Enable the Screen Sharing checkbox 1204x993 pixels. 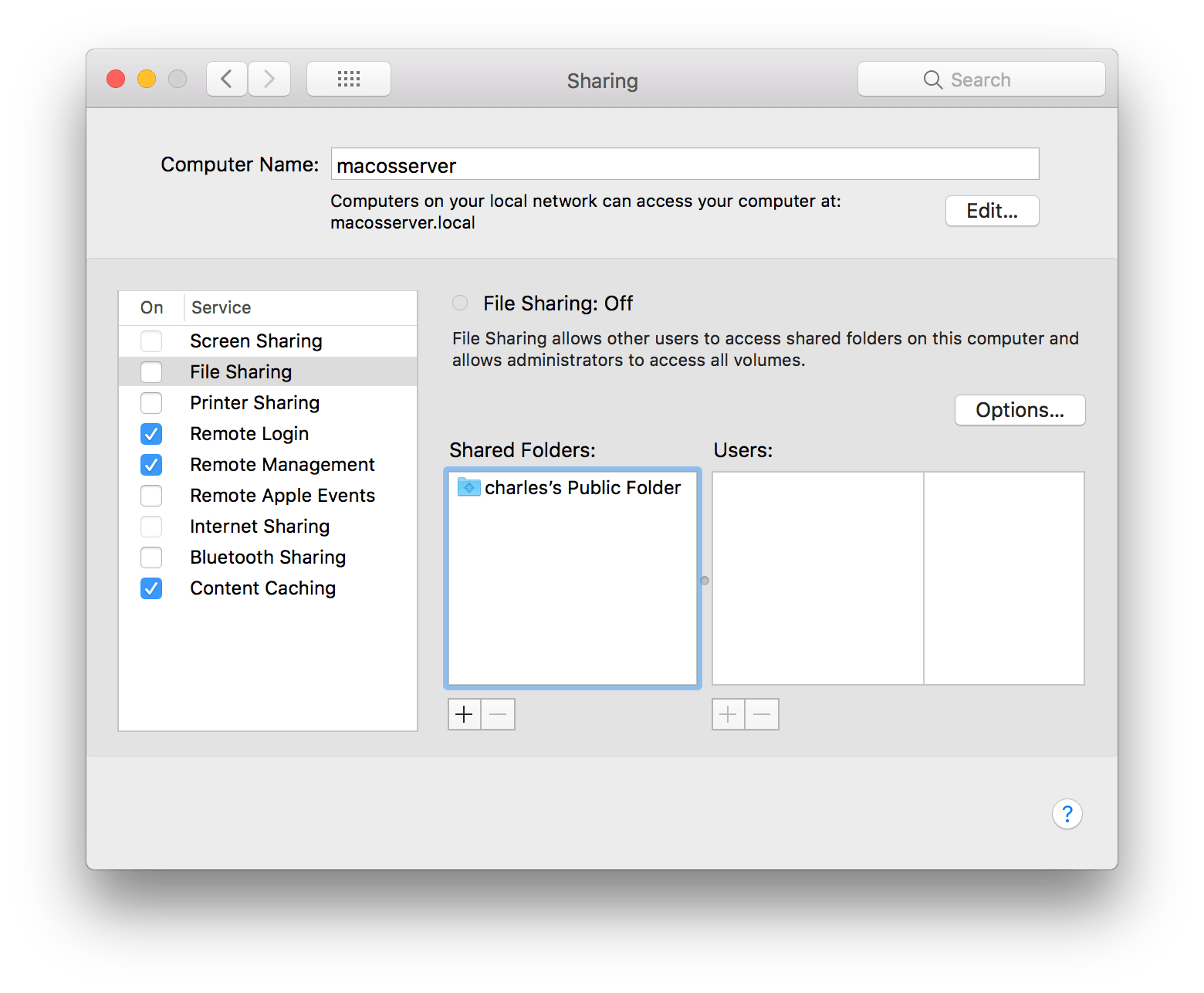pyautogui.click(x=151, y=341)
